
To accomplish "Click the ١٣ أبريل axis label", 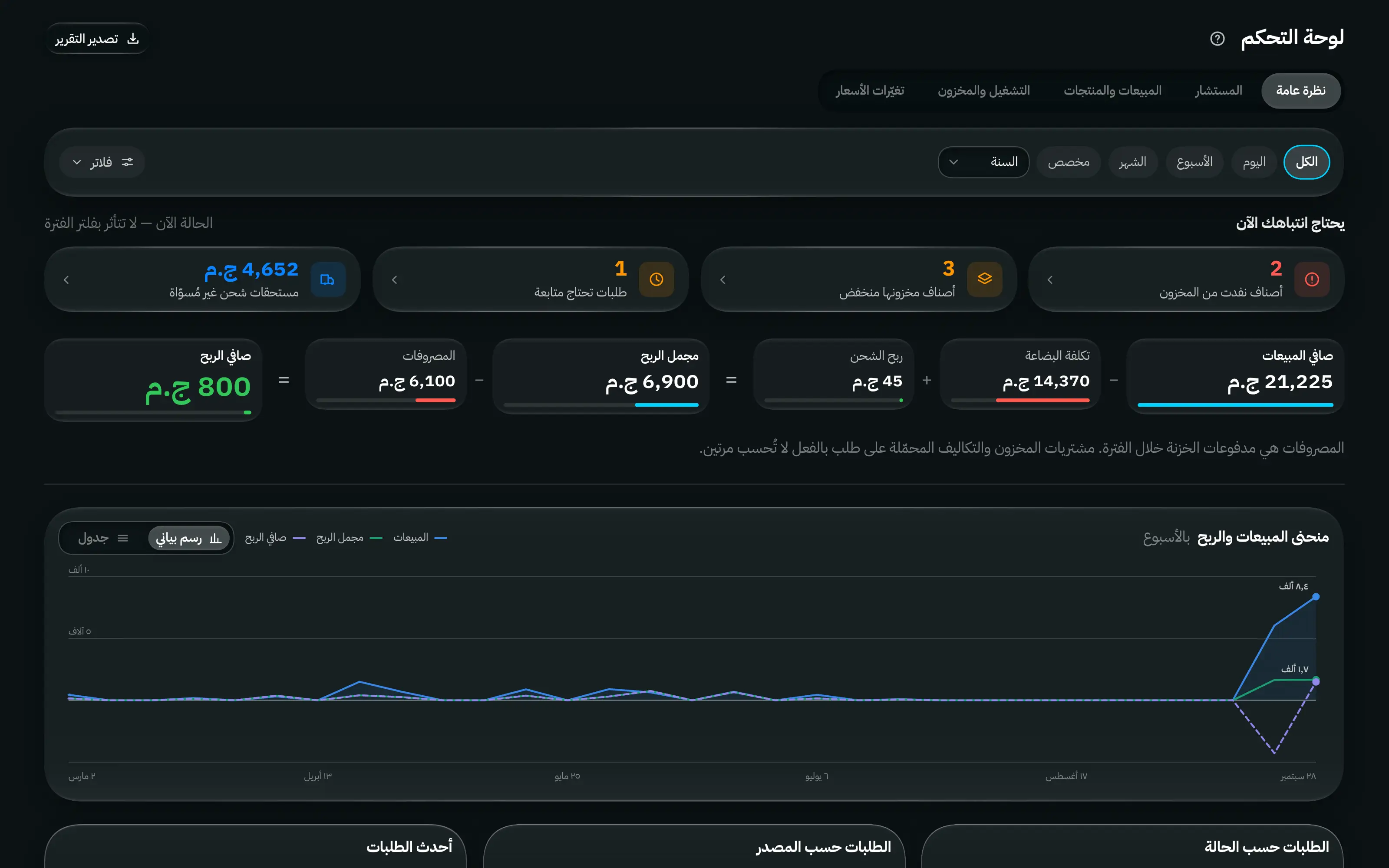I will [x=318, y=776].
